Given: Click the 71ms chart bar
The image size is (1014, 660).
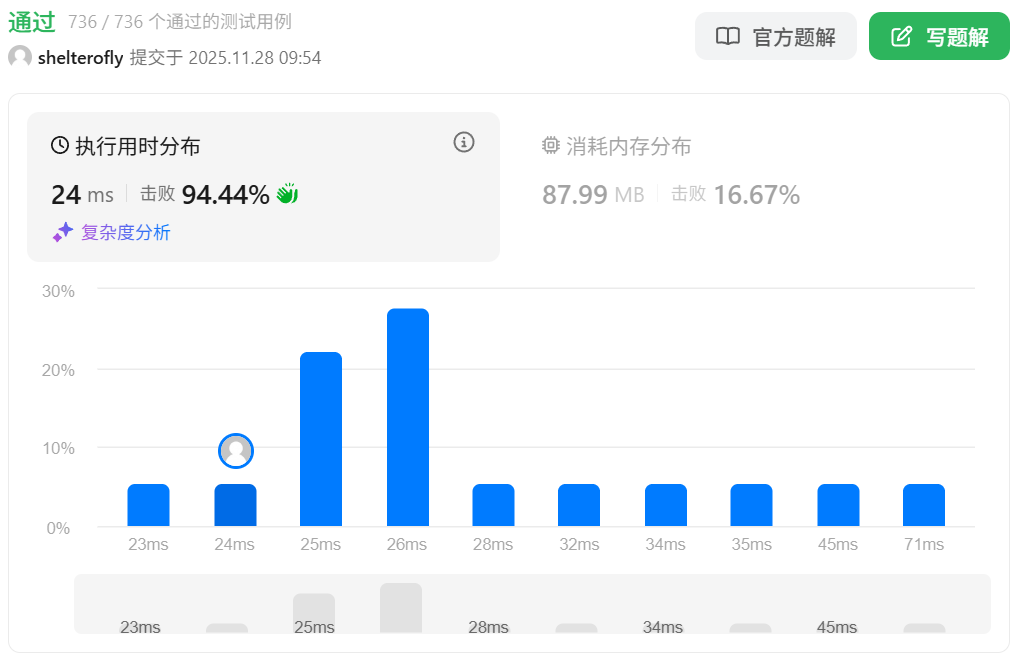Looking at the screenshot, I should [x=924, y=505].
